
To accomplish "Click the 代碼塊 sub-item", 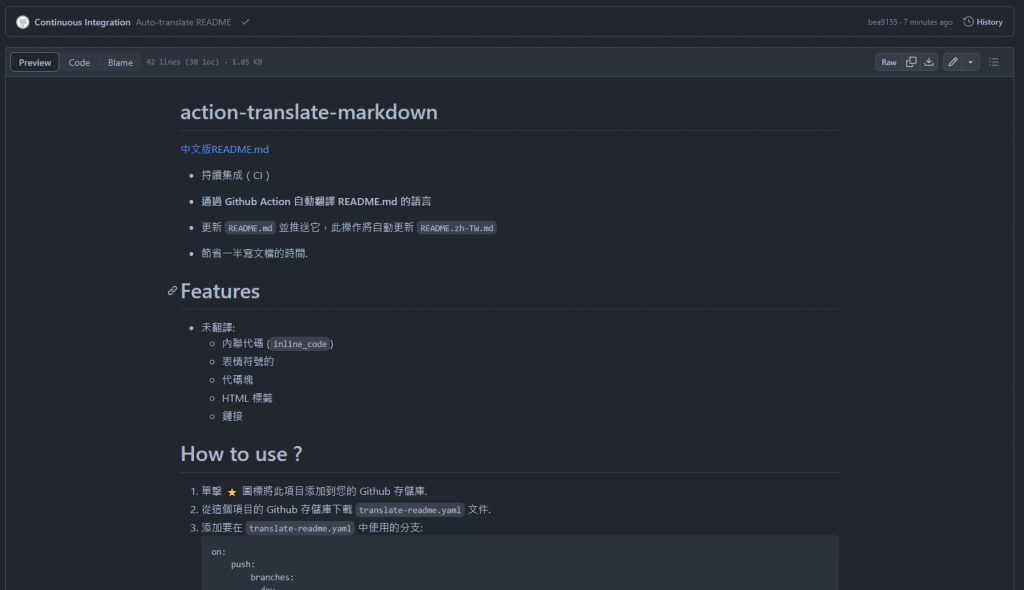I will tap(237, 380).
